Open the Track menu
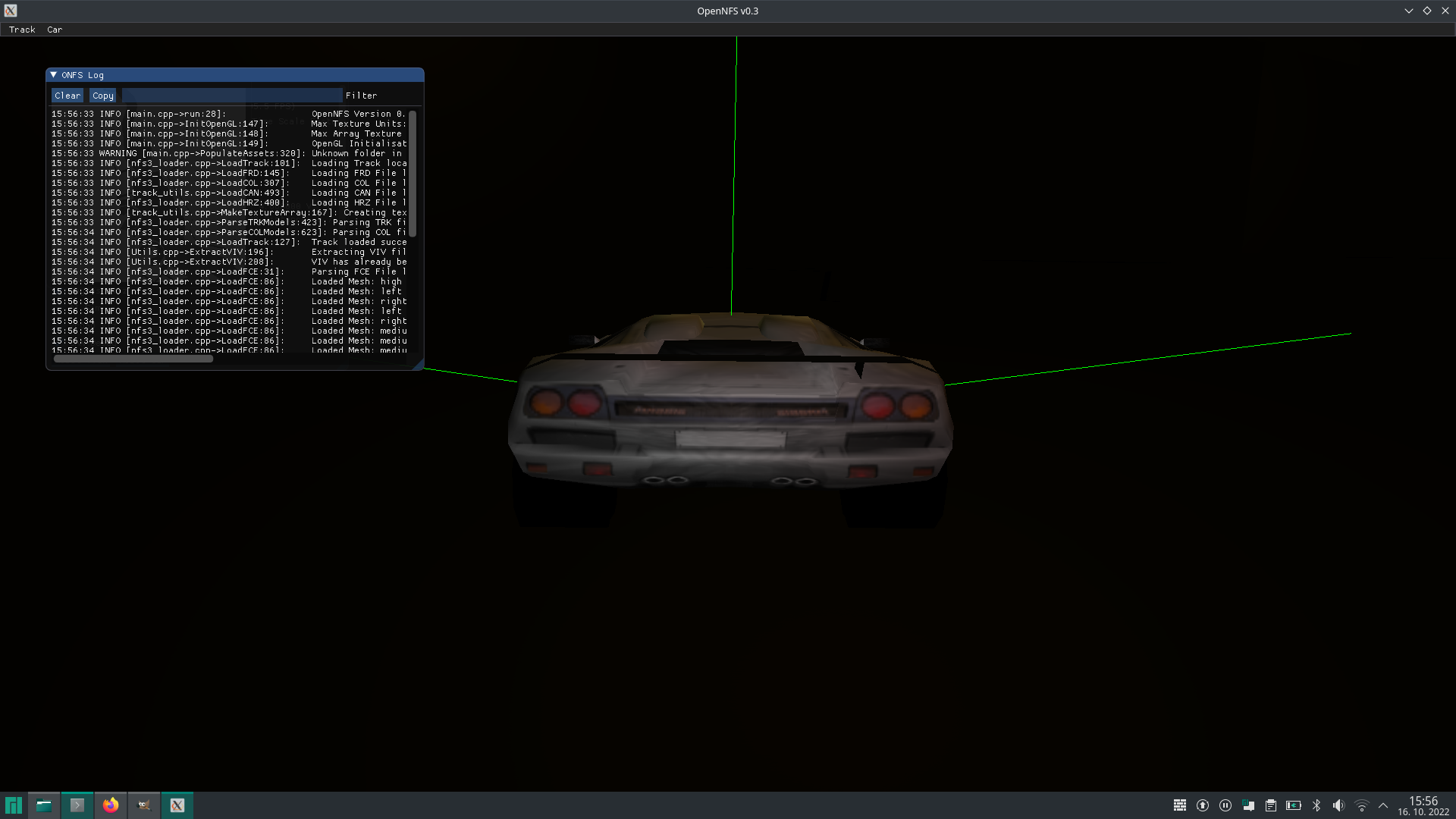Image resolution: width=1456 pixels, height=819 pixels. pyautogui.click(x=22, y=30)
